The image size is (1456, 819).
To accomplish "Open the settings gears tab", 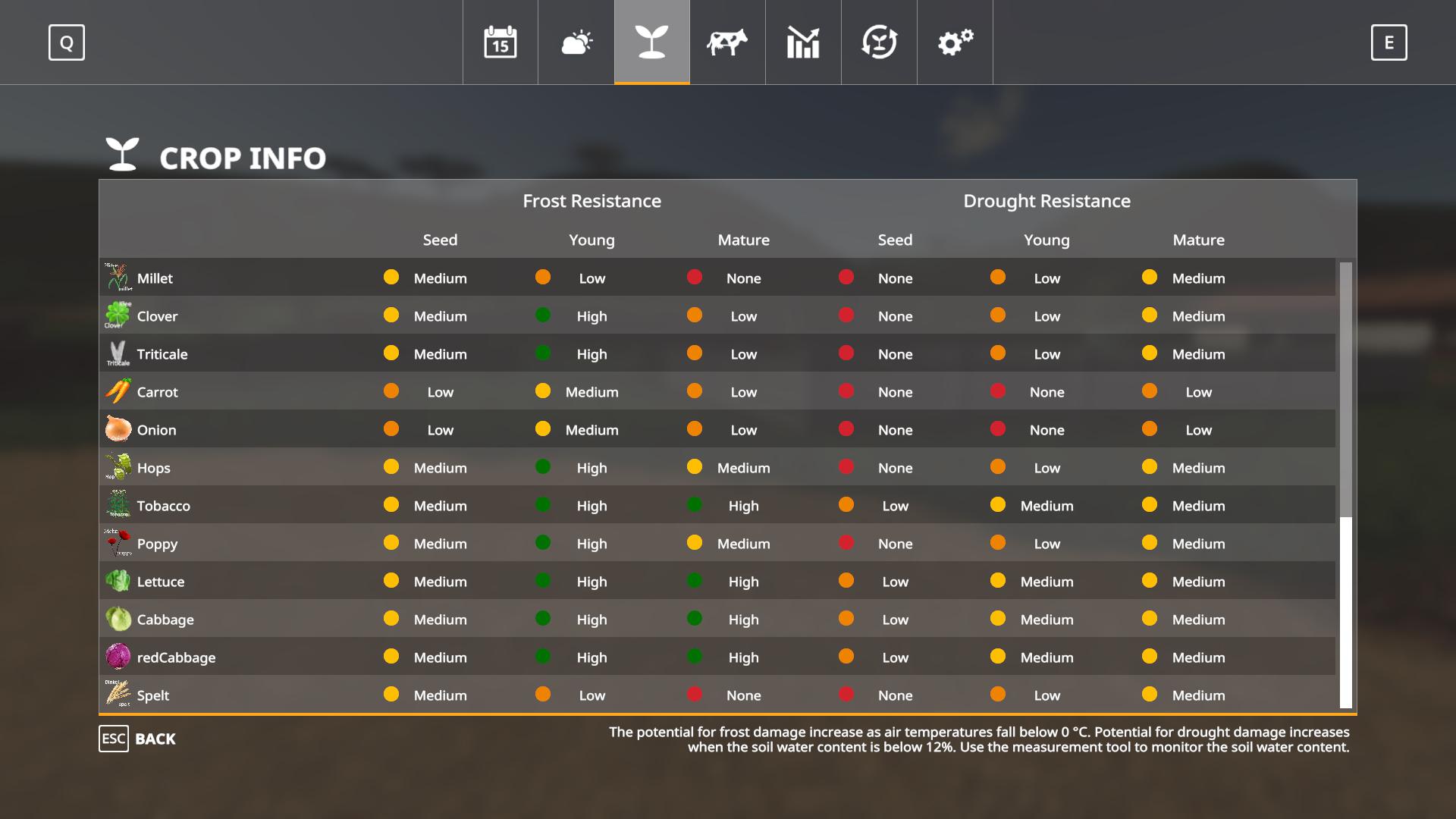I will coord(955,42).
